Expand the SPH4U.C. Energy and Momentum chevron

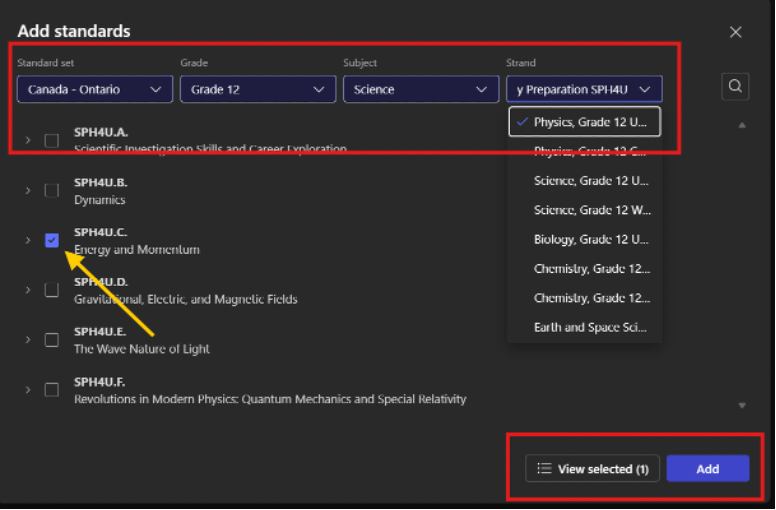coord(28,240)
